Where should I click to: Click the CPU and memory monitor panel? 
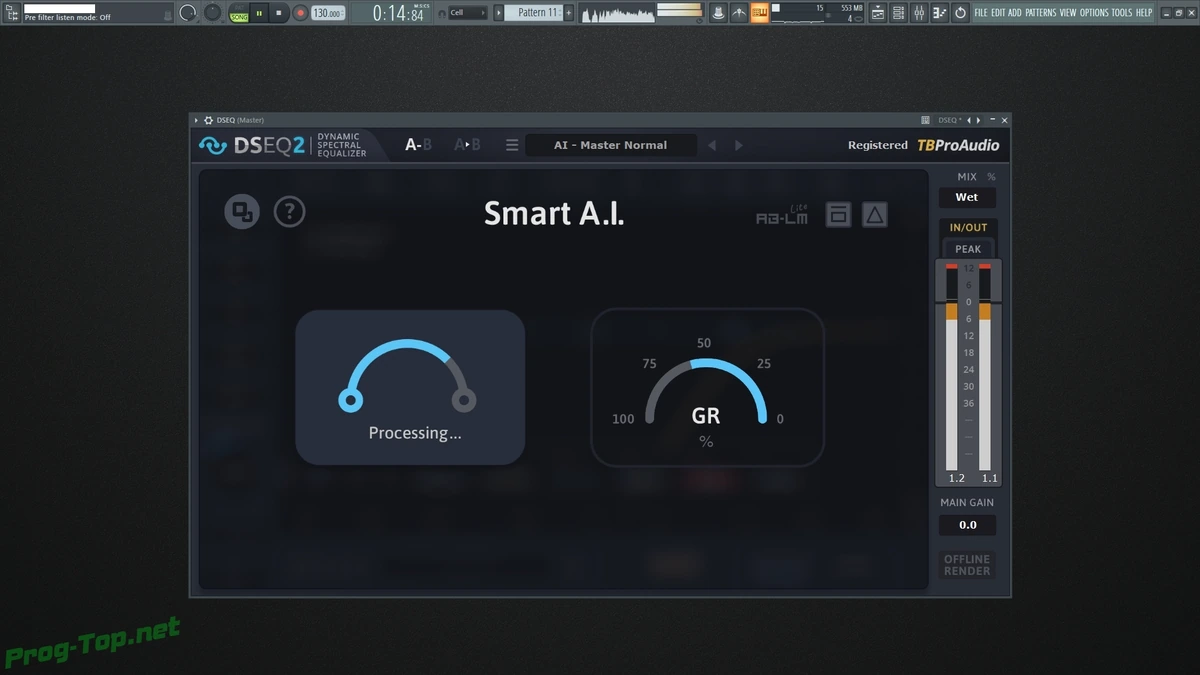pyautogui.click(x=819, y=13)
